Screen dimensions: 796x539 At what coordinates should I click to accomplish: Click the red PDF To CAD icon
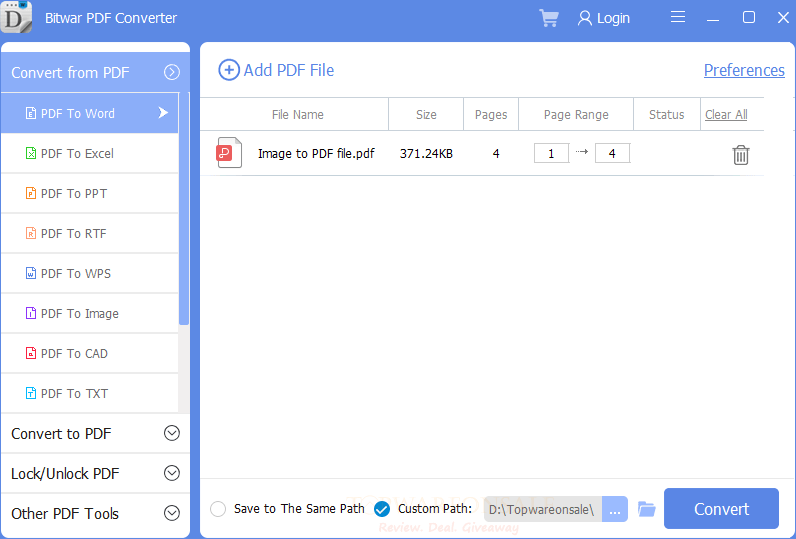[x=31, y=353]
